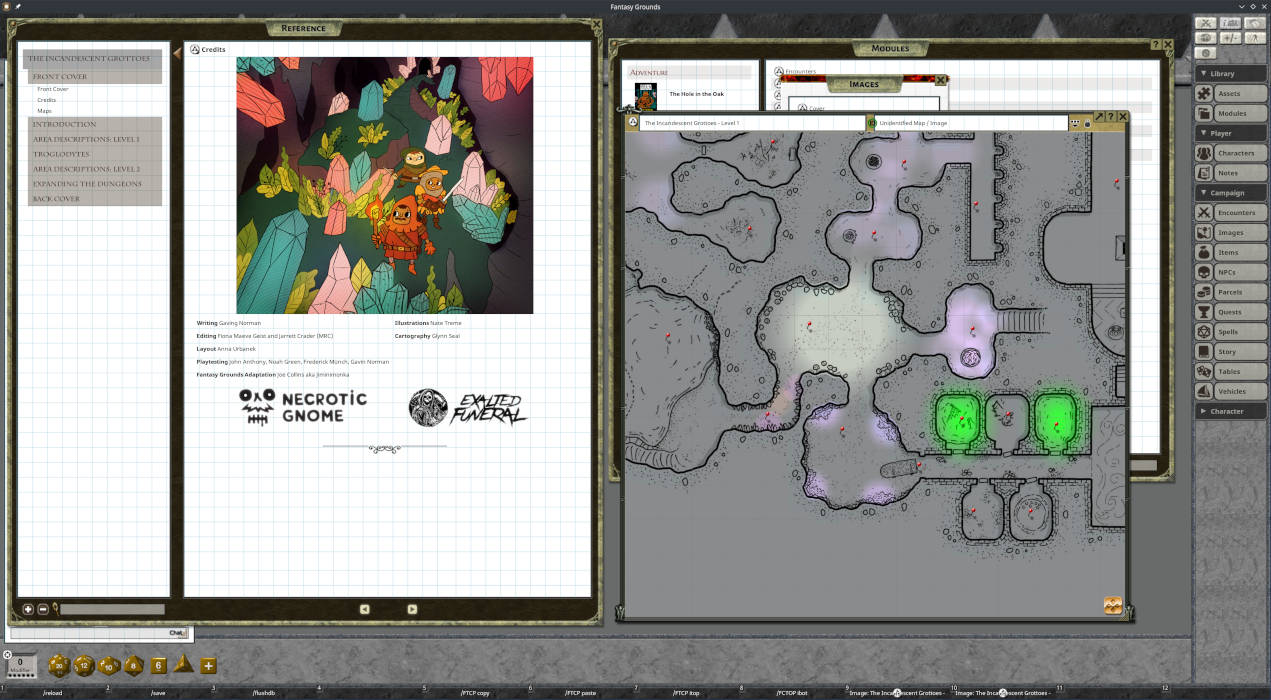This screenshot has width=1271, height=700.
Task: Open the Credits page entry
Action: point(47,100)
